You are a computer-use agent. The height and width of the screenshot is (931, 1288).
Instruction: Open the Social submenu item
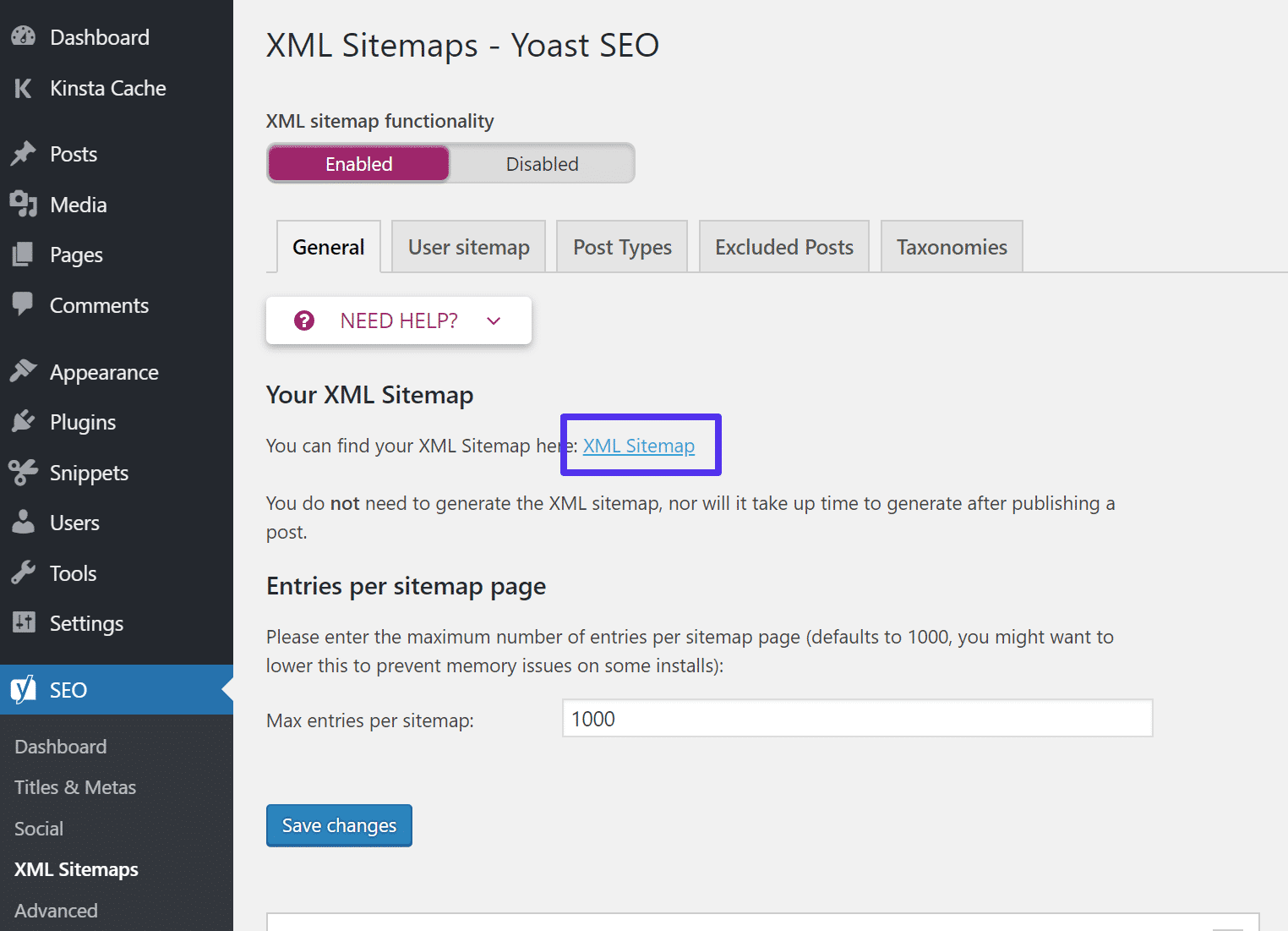(x=39, y=829)
